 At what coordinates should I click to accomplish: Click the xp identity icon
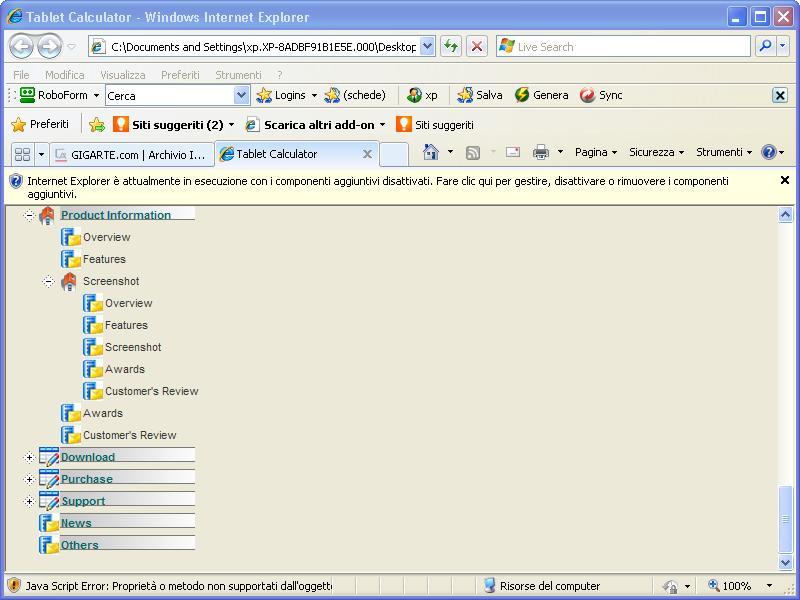[x=414, y=95]
